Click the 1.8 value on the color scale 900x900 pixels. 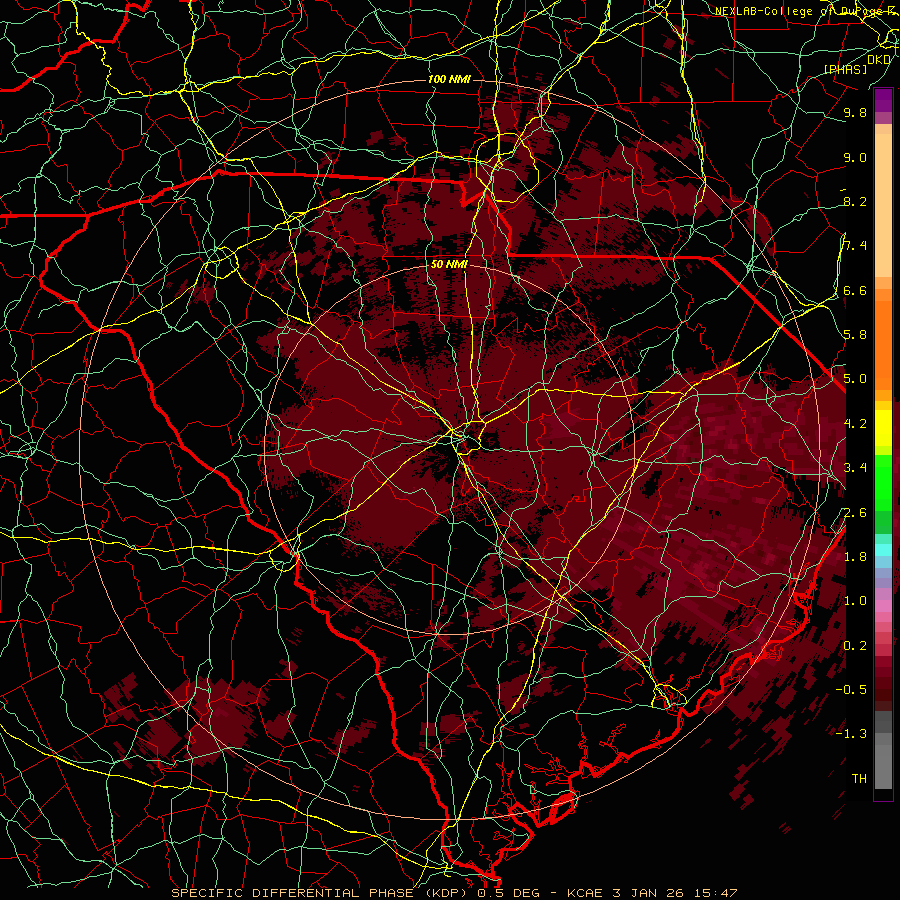pos(855,557)
